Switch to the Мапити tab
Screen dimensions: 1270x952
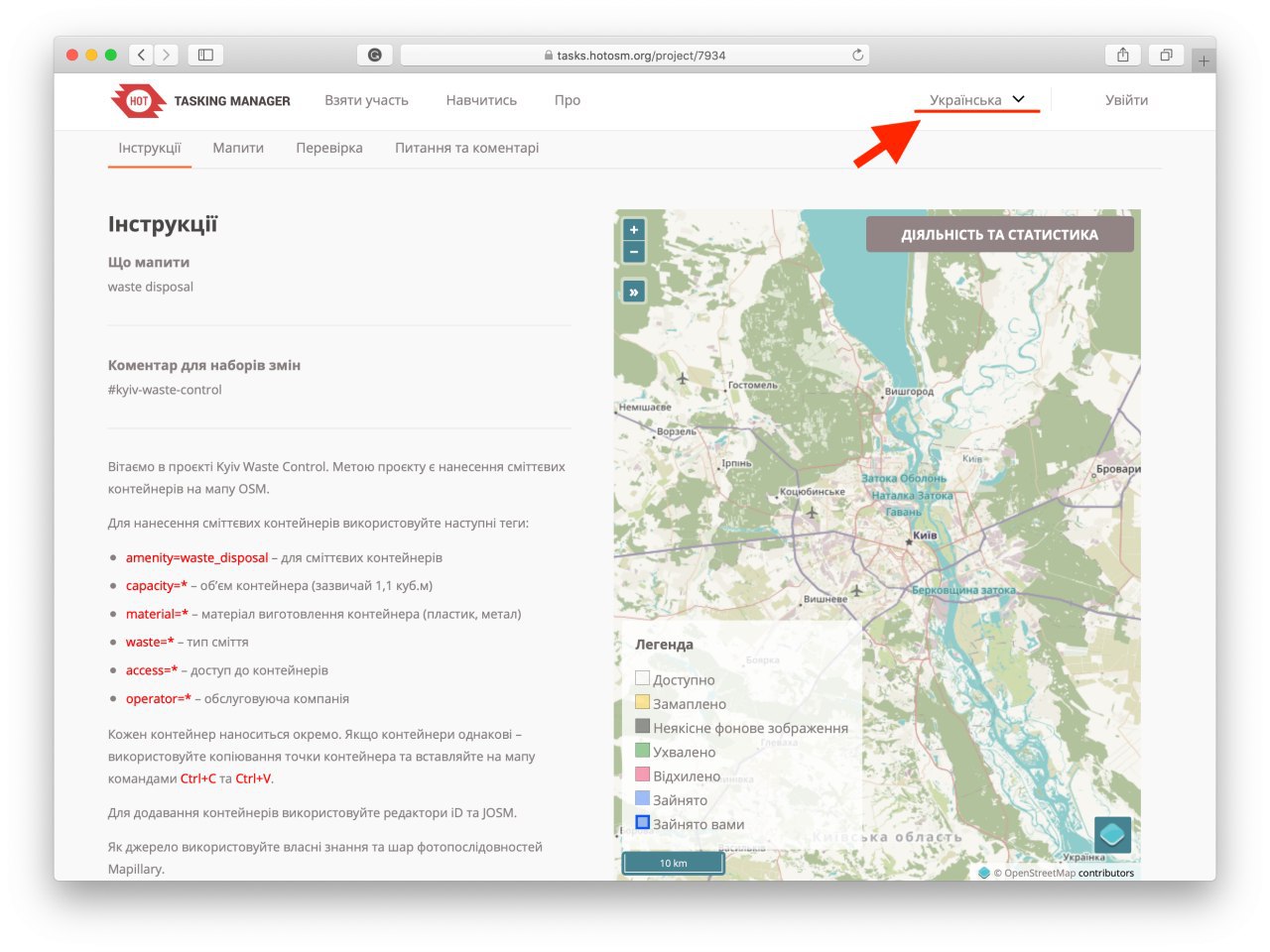[238, 148]
